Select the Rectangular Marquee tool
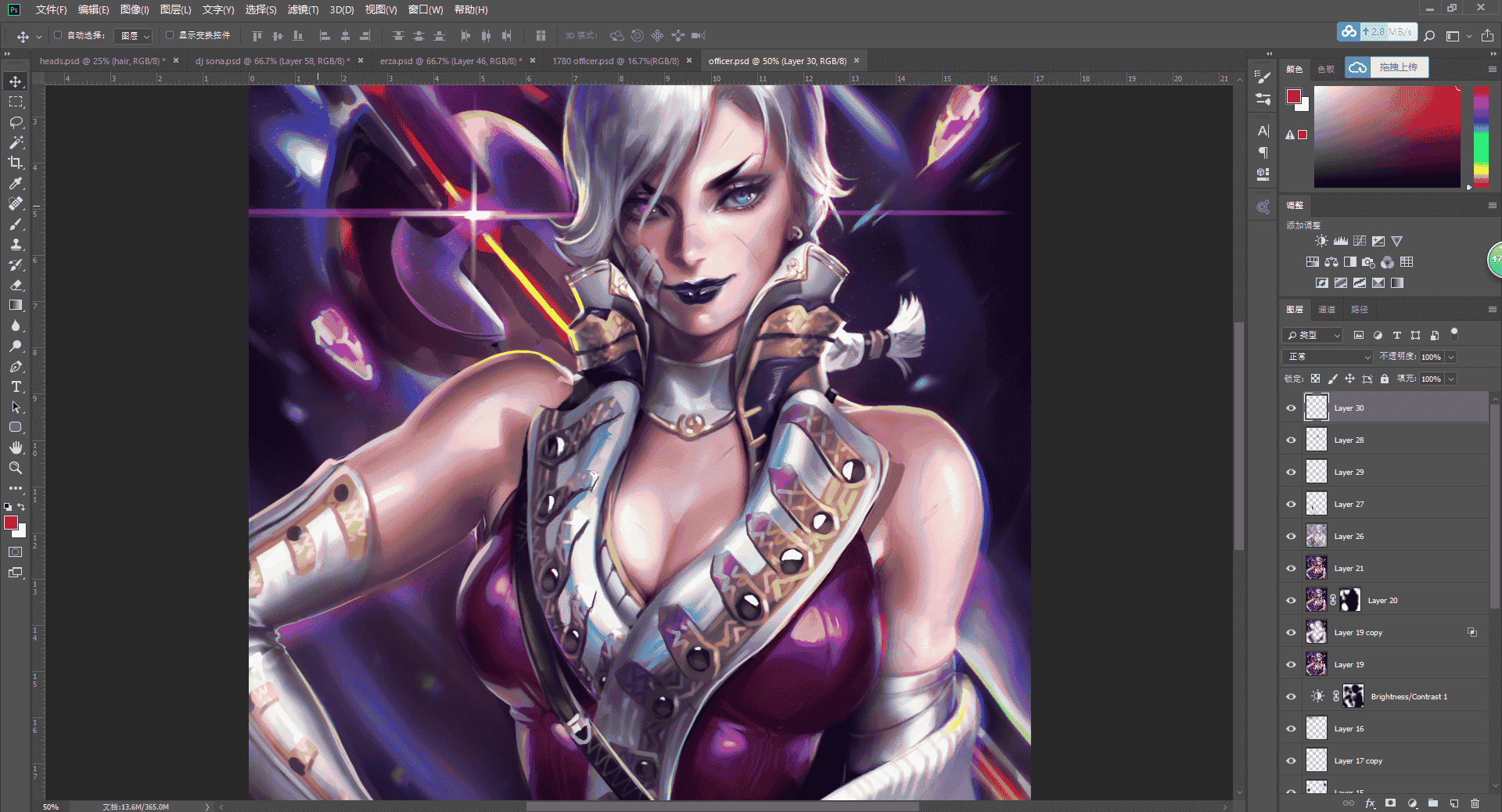Viewport: 1502px width, 812px height. coord(16,102)
